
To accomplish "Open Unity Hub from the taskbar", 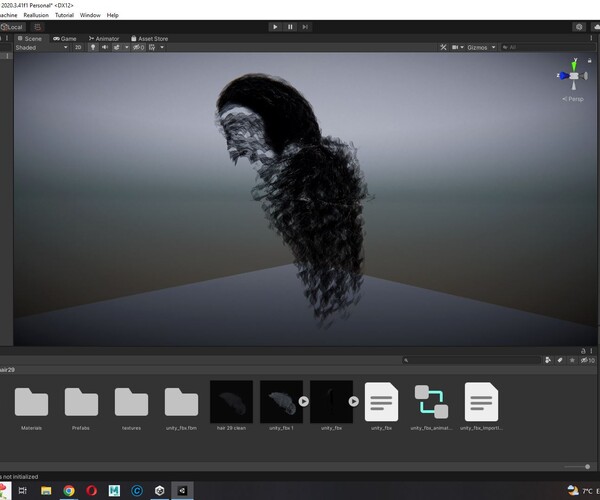I will (160, 490).
